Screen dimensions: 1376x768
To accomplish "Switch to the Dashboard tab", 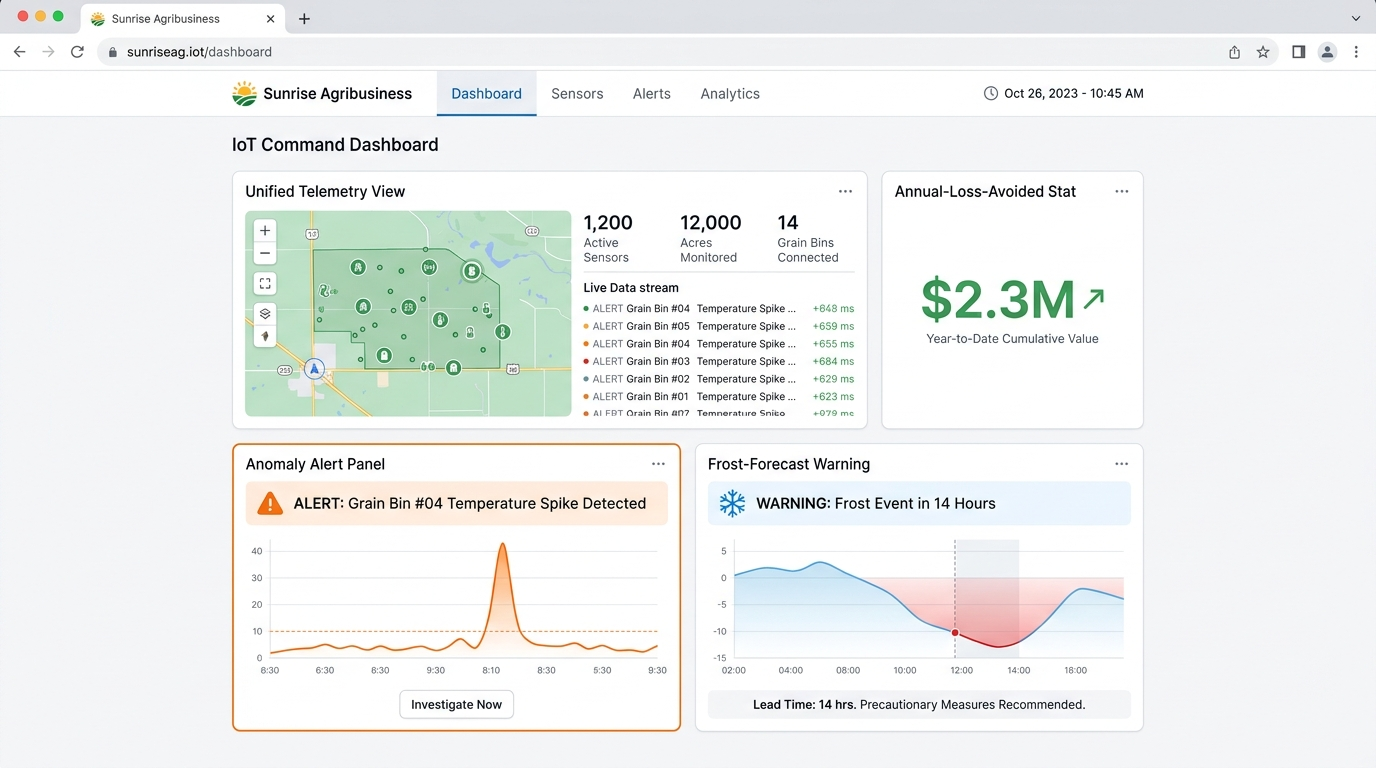I will coord(486,94).
